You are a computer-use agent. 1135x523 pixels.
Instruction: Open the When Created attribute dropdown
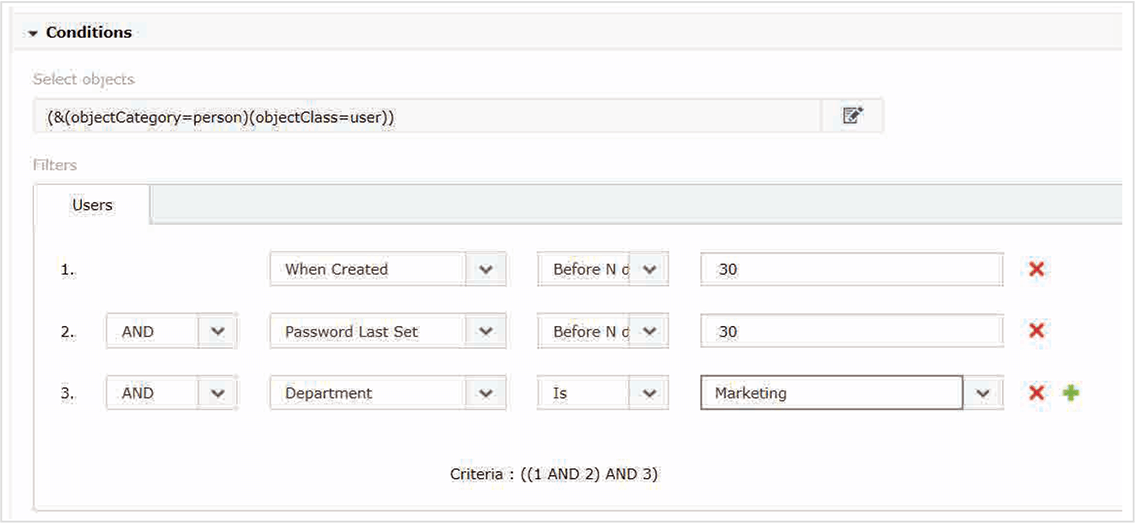(486, 269)
